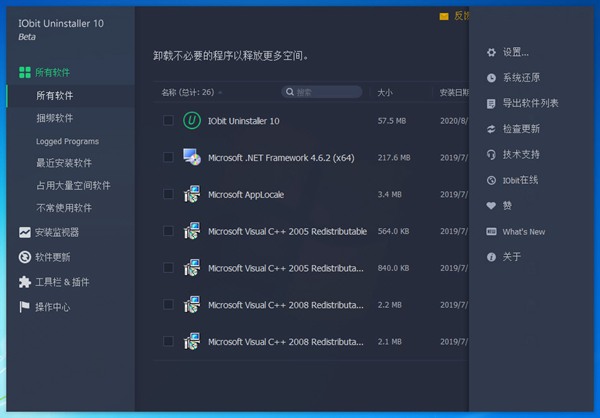Click the Visual C++ 2008 2.1 MB row icon
The image size is (600, 418).
pyautogui.click(x=192, y=341)
